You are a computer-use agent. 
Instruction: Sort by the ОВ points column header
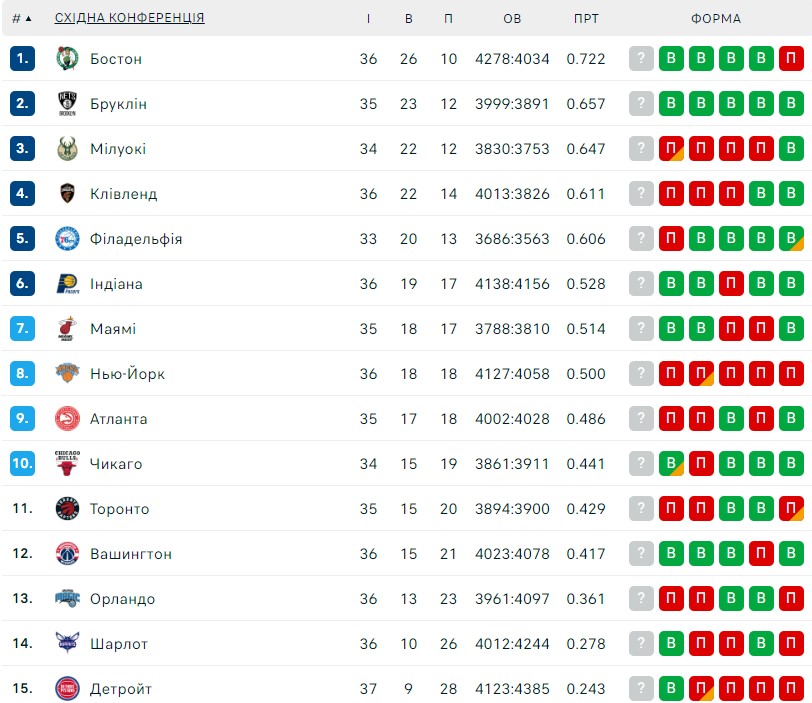pos(512,19)
